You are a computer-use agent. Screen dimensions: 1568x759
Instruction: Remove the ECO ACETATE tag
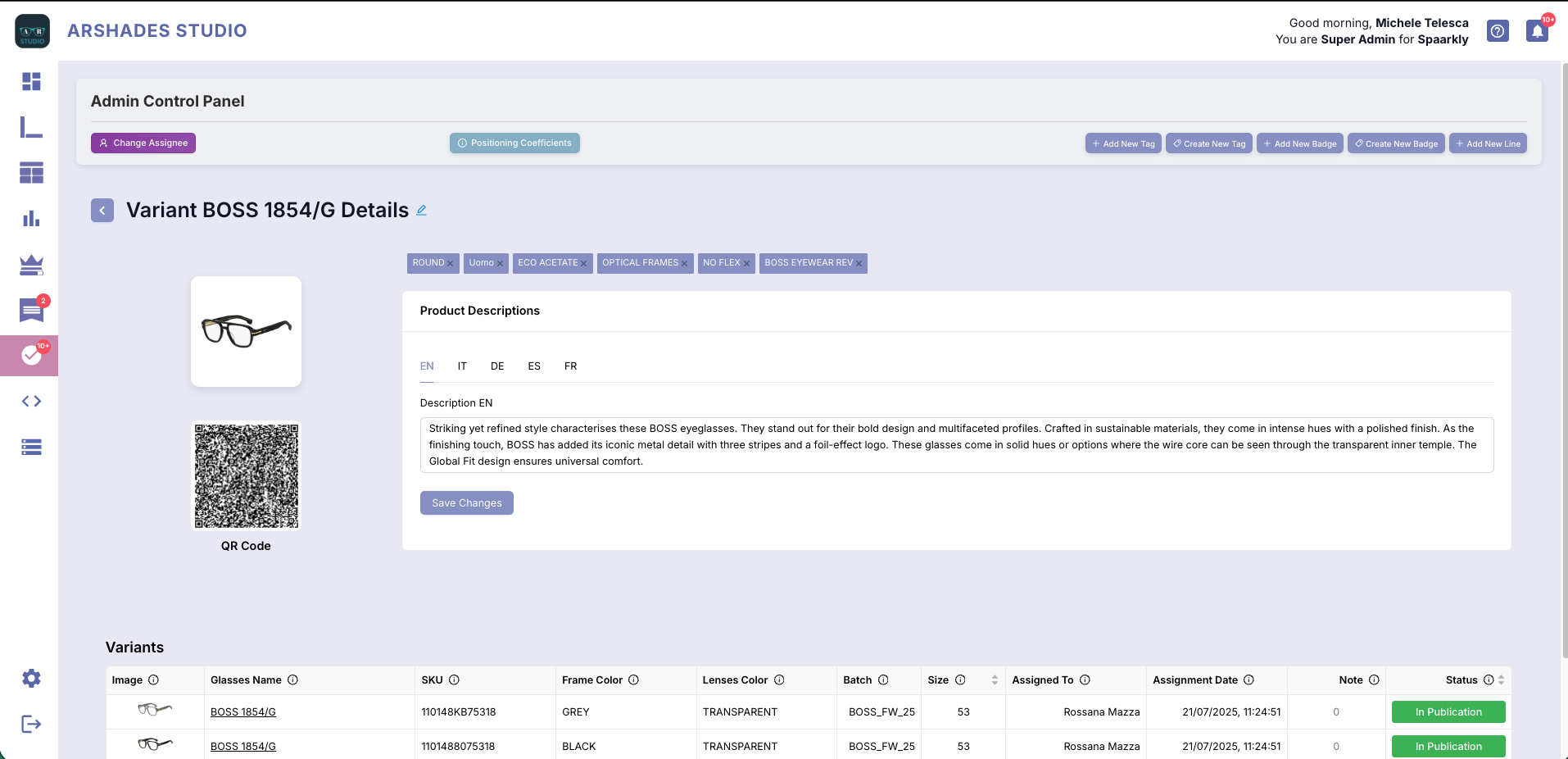pyautogui.click(x=584, y=264)
